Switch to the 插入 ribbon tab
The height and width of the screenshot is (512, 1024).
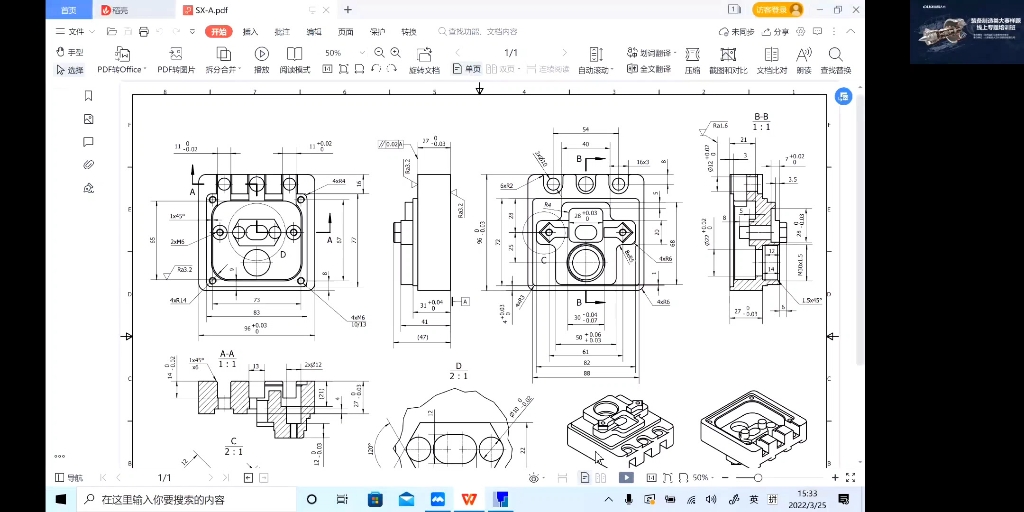(x=250, y=31)
